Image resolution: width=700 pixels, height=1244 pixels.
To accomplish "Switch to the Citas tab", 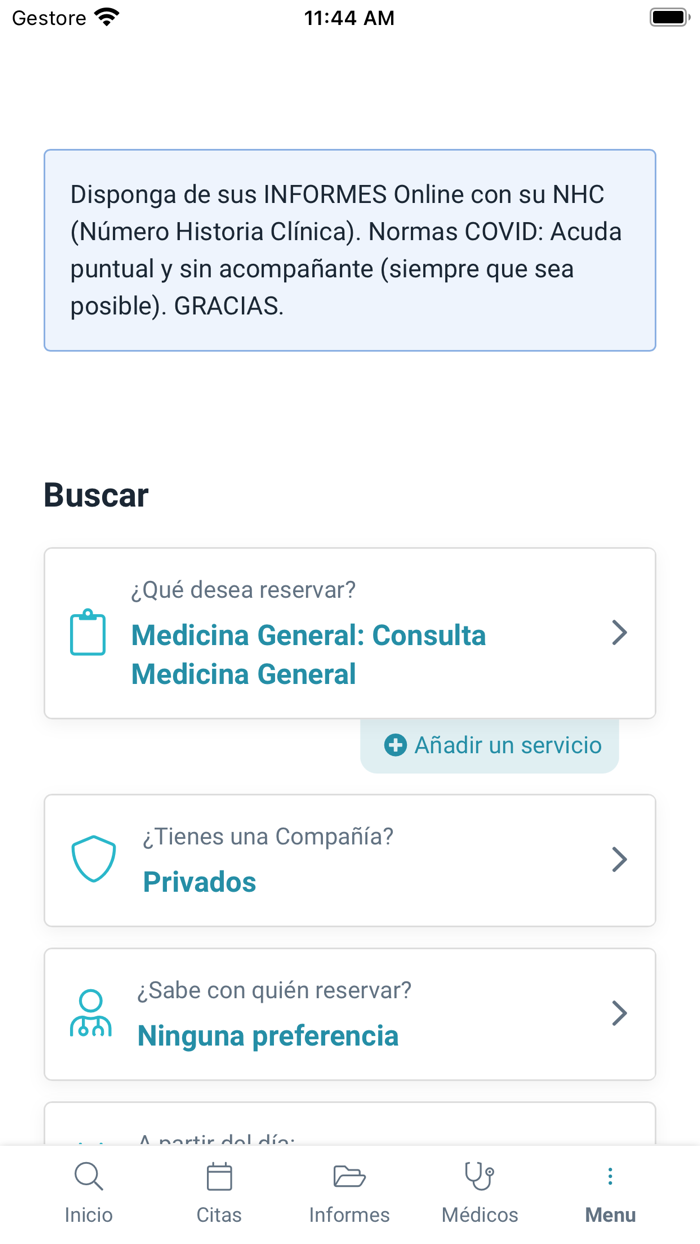I will tap(219, 1190).
